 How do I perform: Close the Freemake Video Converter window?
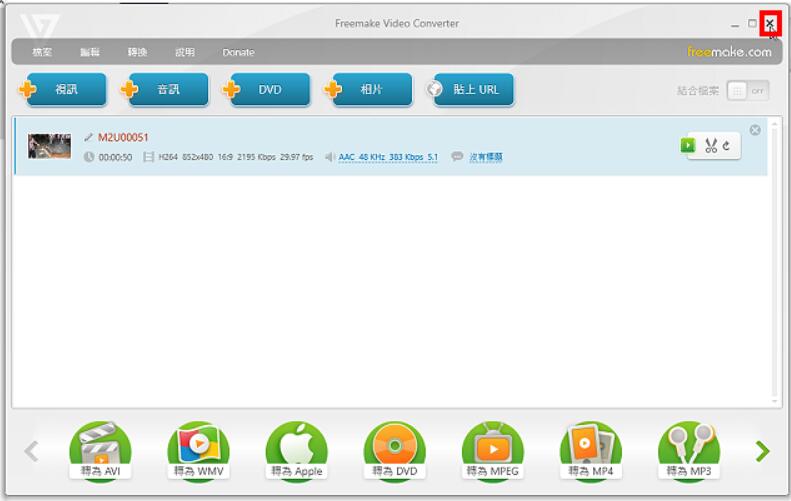770,23
